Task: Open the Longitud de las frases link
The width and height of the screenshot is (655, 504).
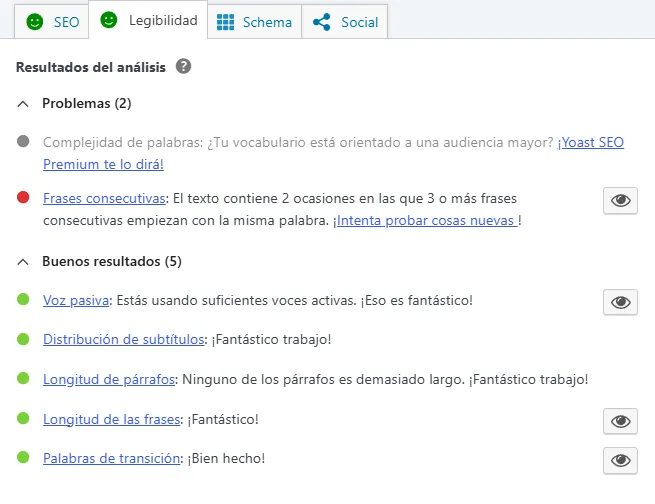Action: point(112,419)
